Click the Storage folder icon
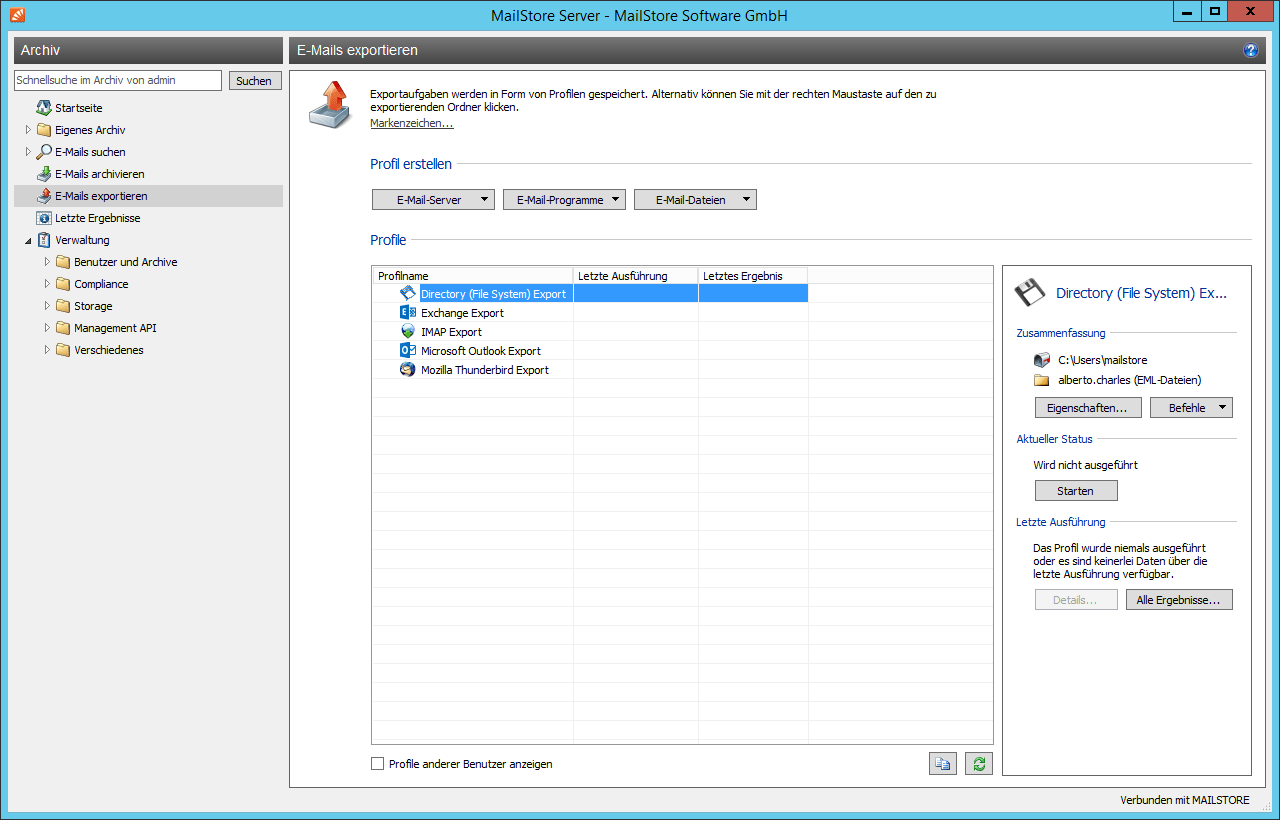Image resolution: width=1280 pixels, height=820 pixels. (x=63, y=306)
